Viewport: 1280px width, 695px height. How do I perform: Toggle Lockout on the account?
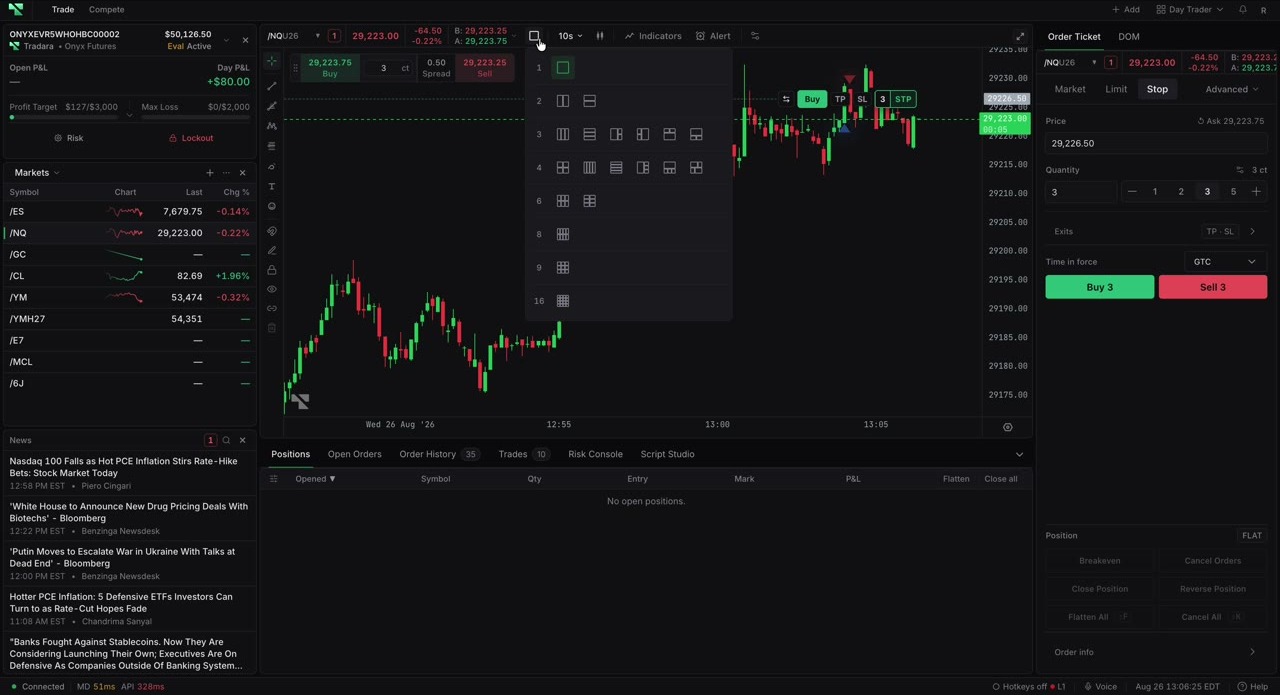(x=190, y=138)
